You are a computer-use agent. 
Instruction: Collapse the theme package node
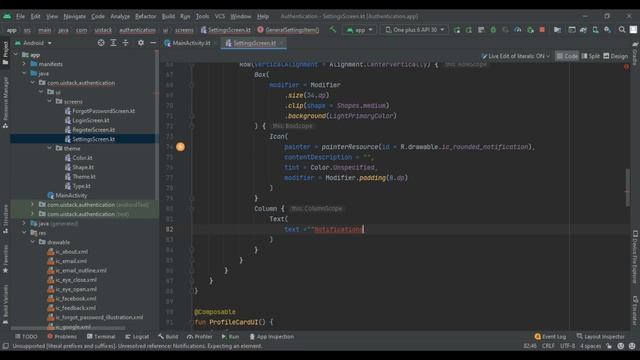49,148
